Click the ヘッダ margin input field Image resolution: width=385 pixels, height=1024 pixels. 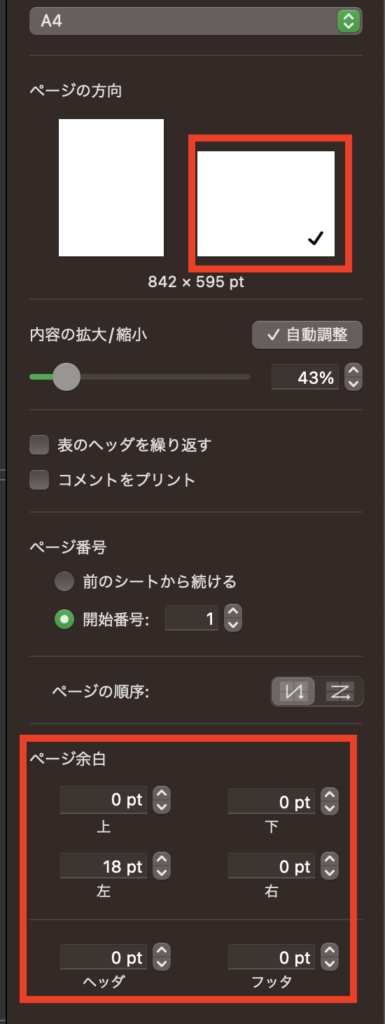point(104,957)
